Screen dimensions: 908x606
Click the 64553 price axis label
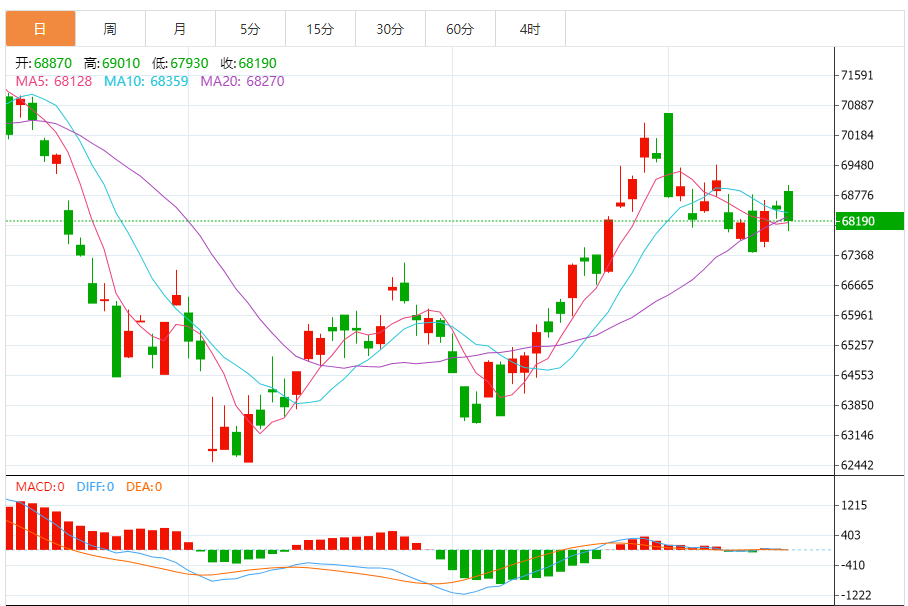pyautogui.click(x=857, y=375)
